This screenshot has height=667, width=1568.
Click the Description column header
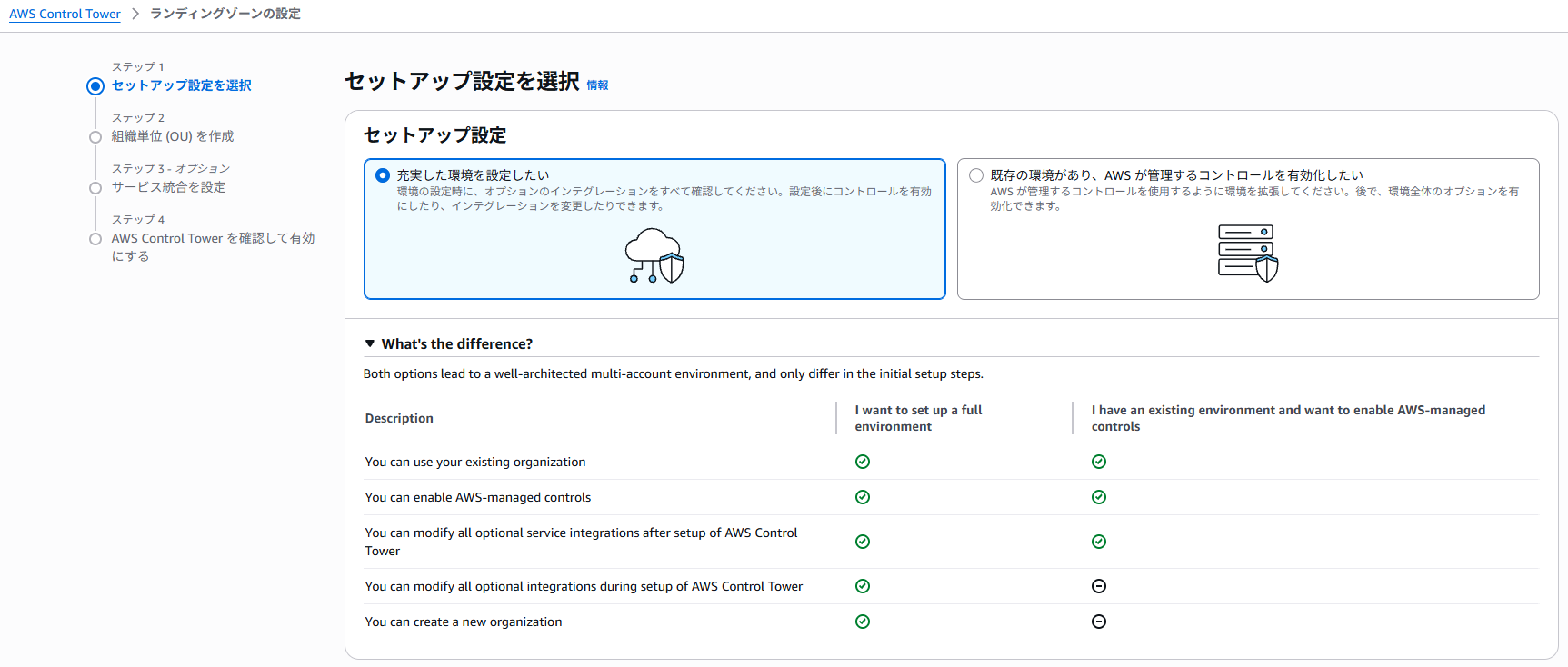pyautogui.click(x=399, y=418)
